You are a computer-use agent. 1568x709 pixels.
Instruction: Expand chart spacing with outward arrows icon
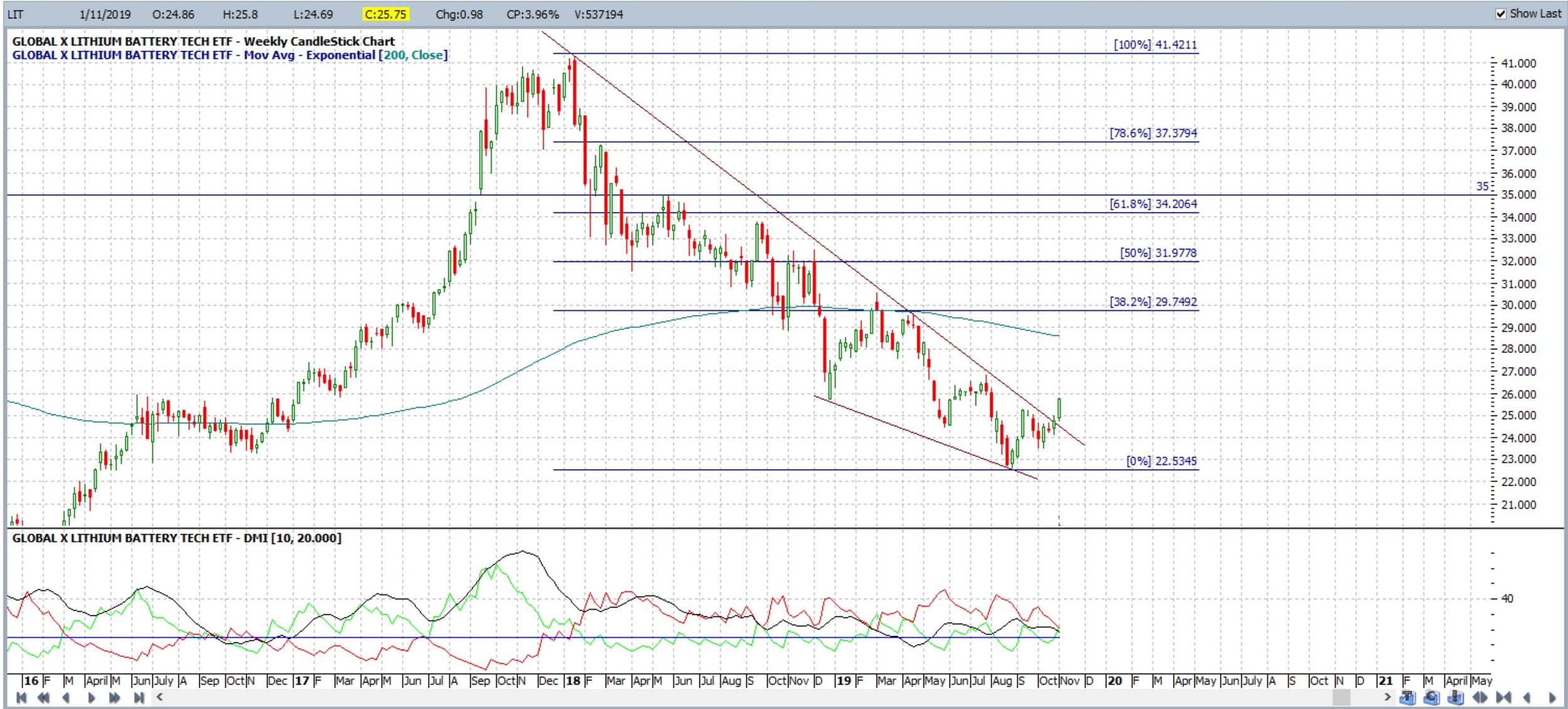pos(1480,697)
